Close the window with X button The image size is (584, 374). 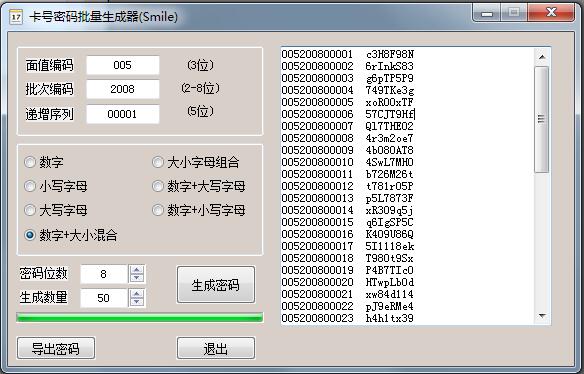551,13
